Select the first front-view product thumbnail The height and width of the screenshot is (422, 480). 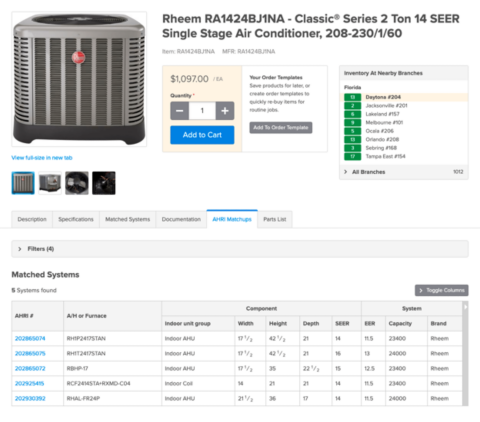pyautogui.click(x=23, y=183)
